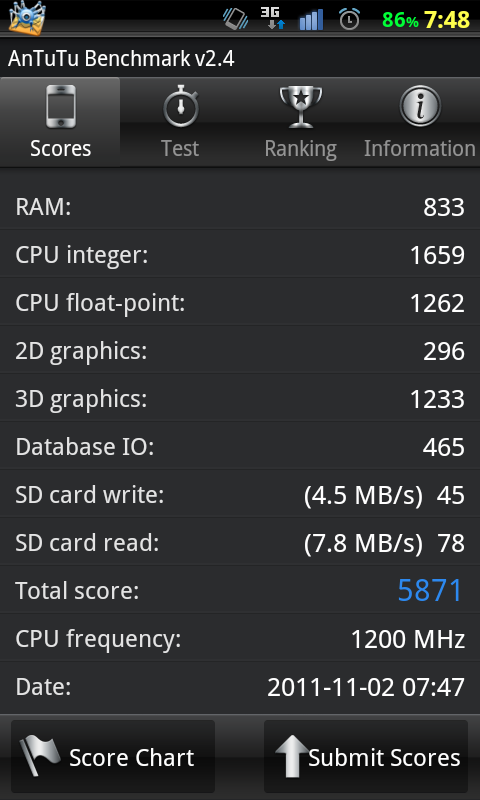Tap the signal strength bars icon
This screenshot has height=800, width=480.
311,19
